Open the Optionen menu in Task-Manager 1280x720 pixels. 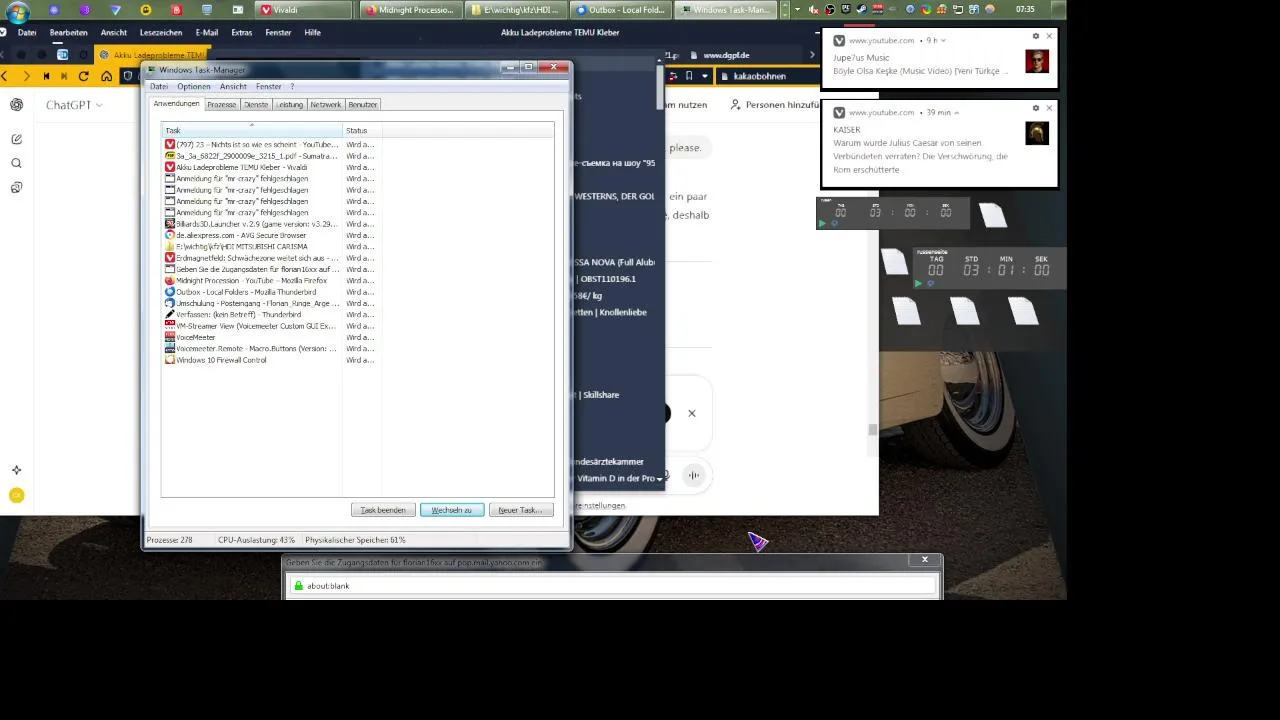tap(194, 87)
